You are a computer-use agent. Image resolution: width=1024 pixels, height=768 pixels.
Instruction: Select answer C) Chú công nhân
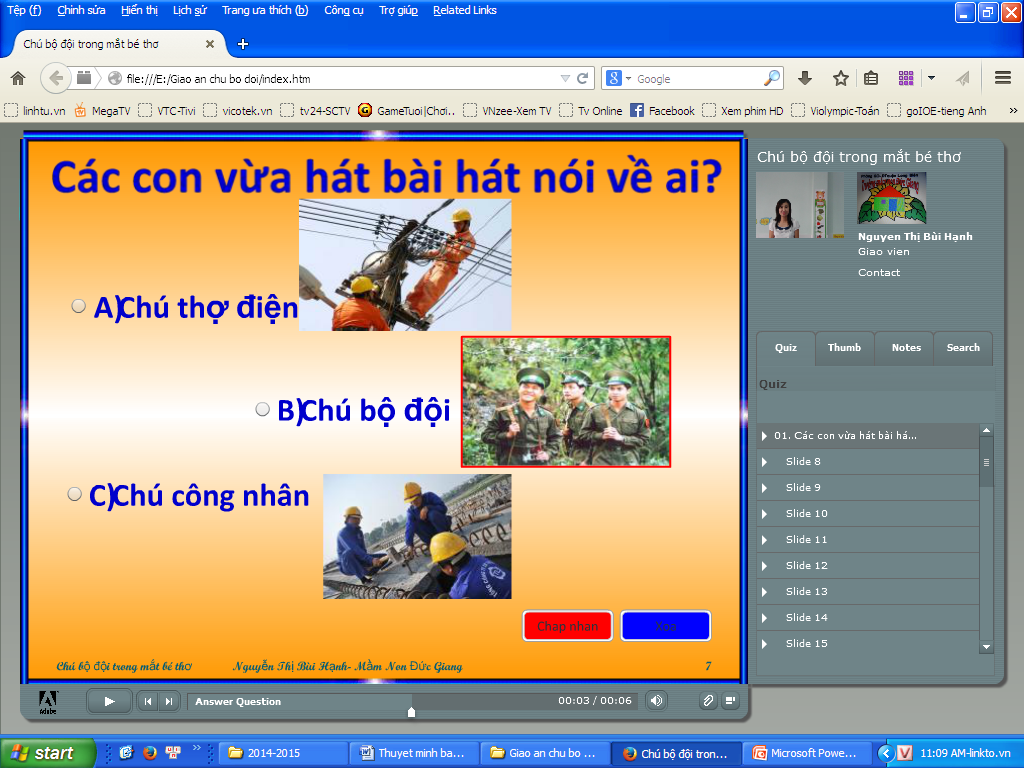75,494
